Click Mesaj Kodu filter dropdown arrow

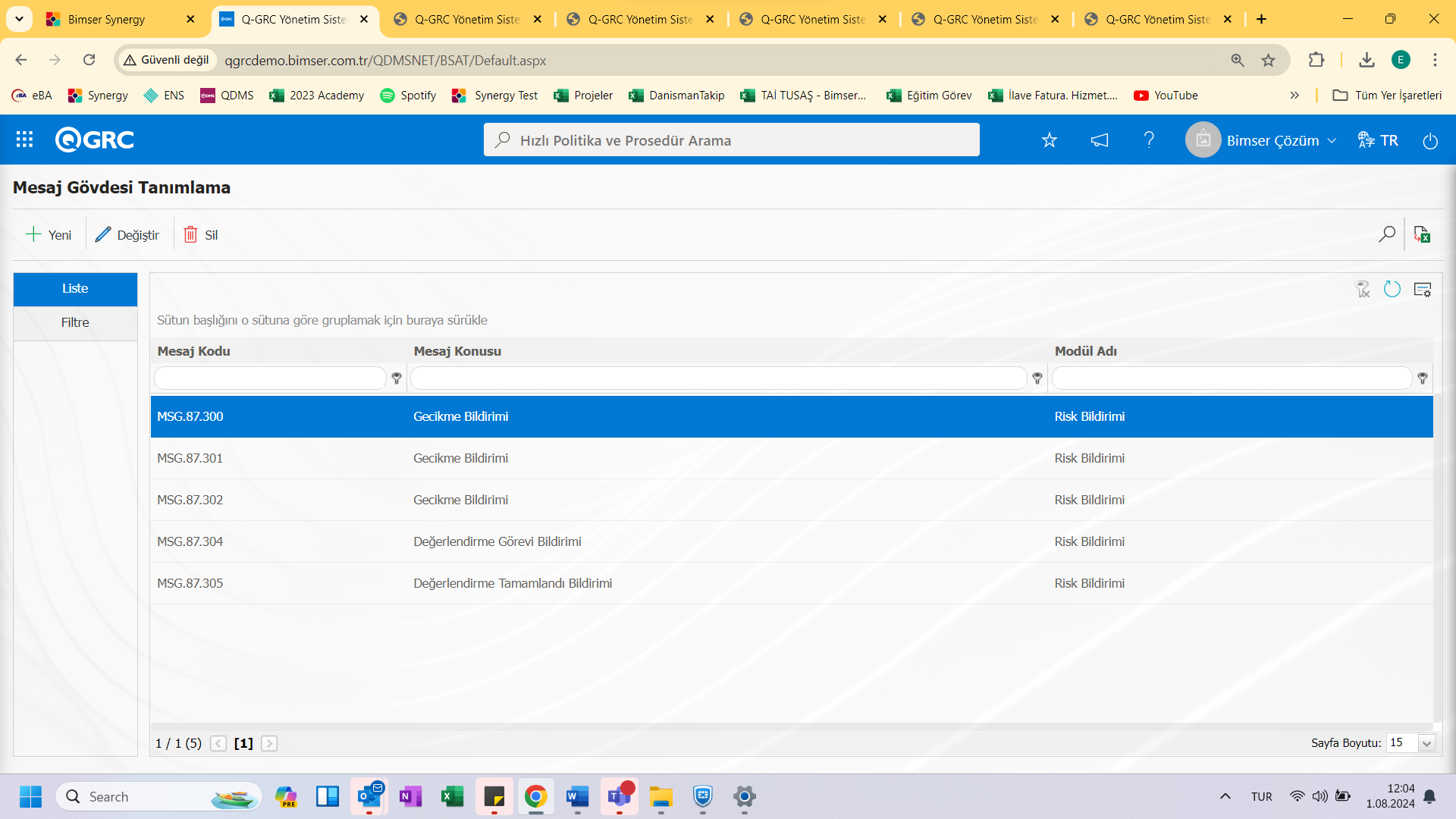pyautogui.click(x=396, y=378)
